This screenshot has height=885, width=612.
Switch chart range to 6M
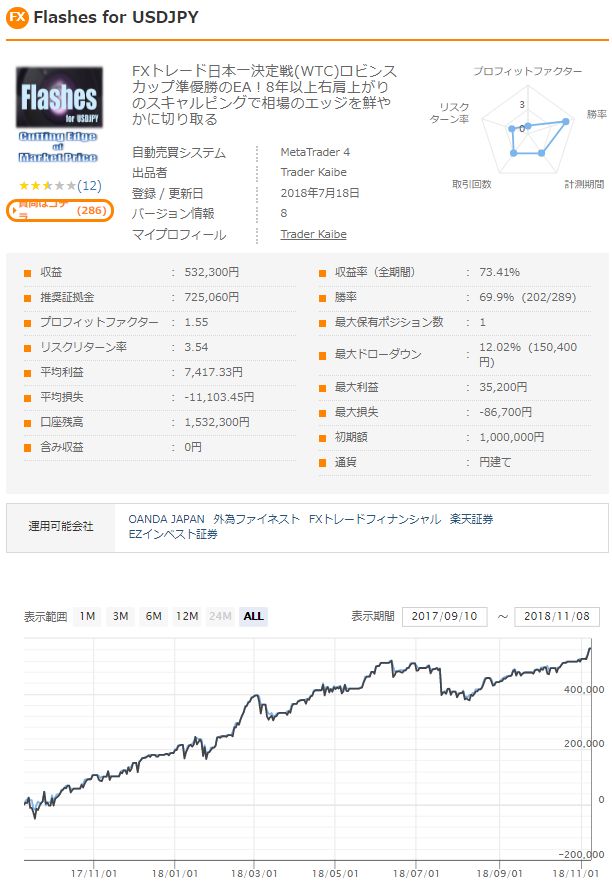tap(153, 616)
